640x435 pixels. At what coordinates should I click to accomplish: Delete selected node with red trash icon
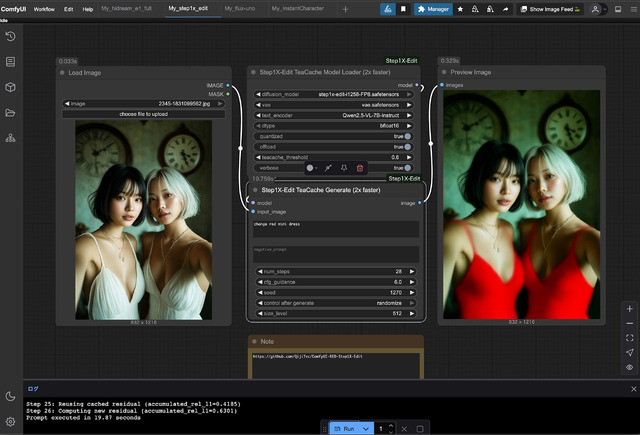pos(360,168)
